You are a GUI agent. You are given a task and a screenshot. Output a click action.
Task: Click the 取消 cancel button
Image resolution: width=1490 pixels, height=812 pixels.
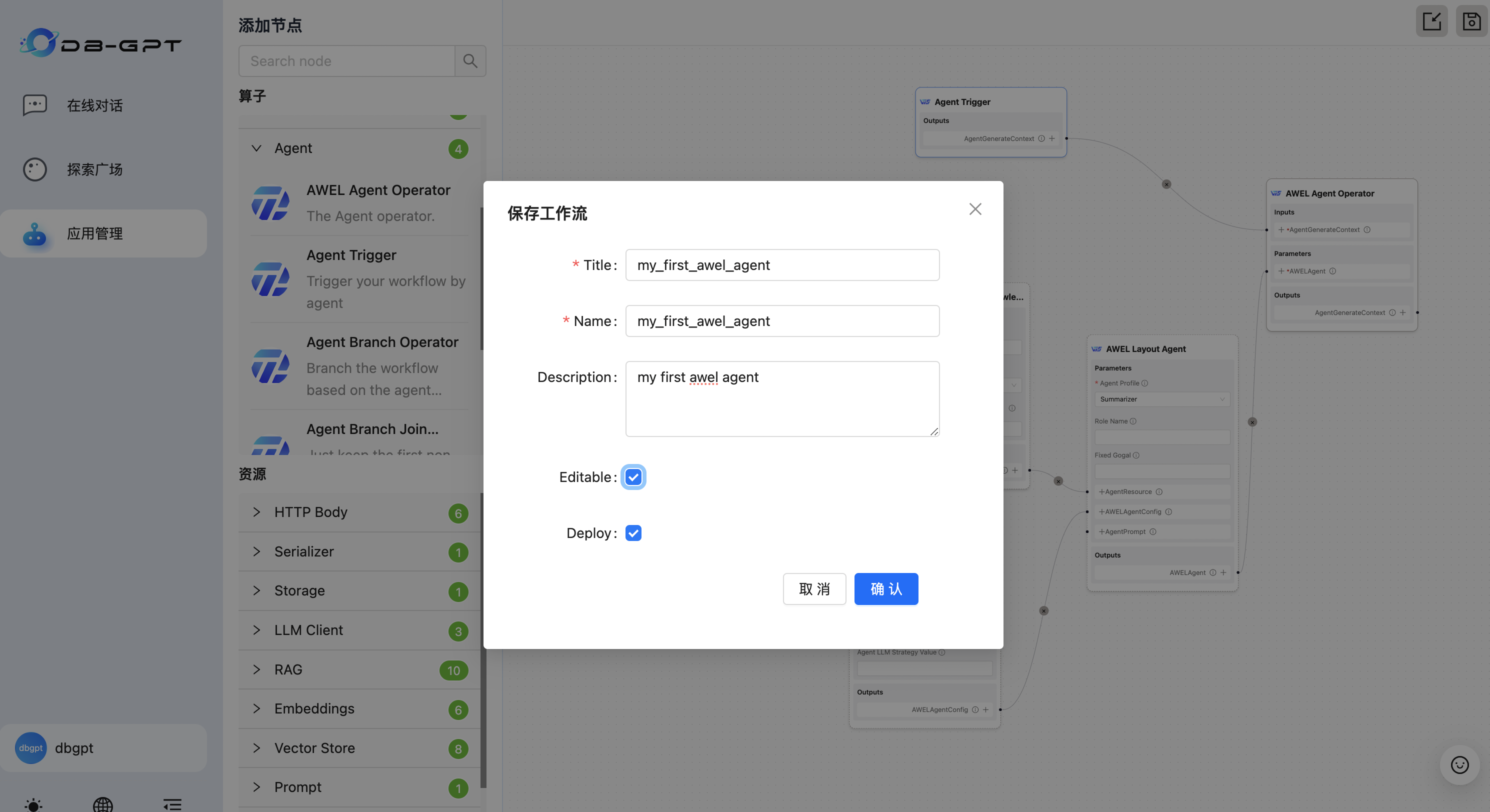click(x=814, y=589)
